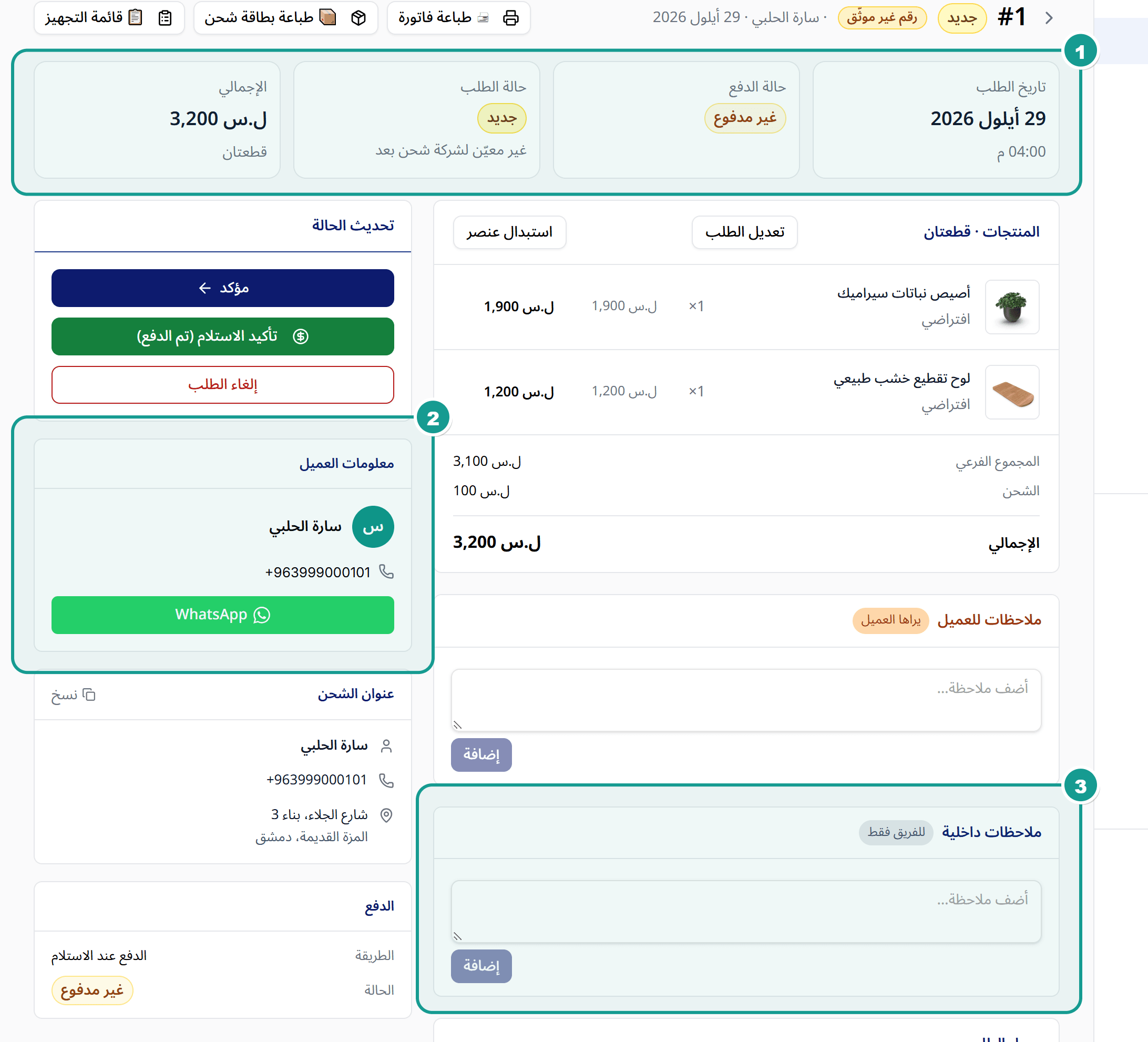Screen dimensions: 1148x1042
Task: Click the package box icon for shipping label
Action: click(358, 18)
